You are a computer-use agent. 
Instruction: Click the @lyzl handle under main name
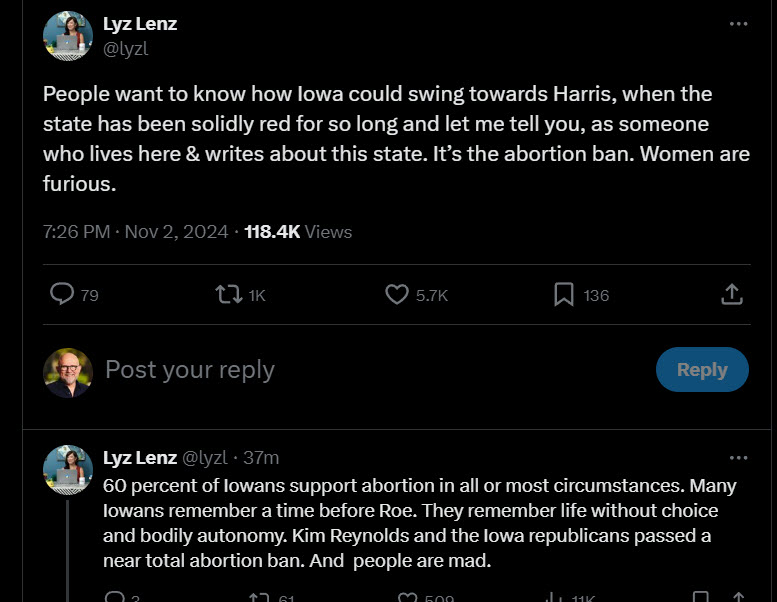(x=125, y=49)
